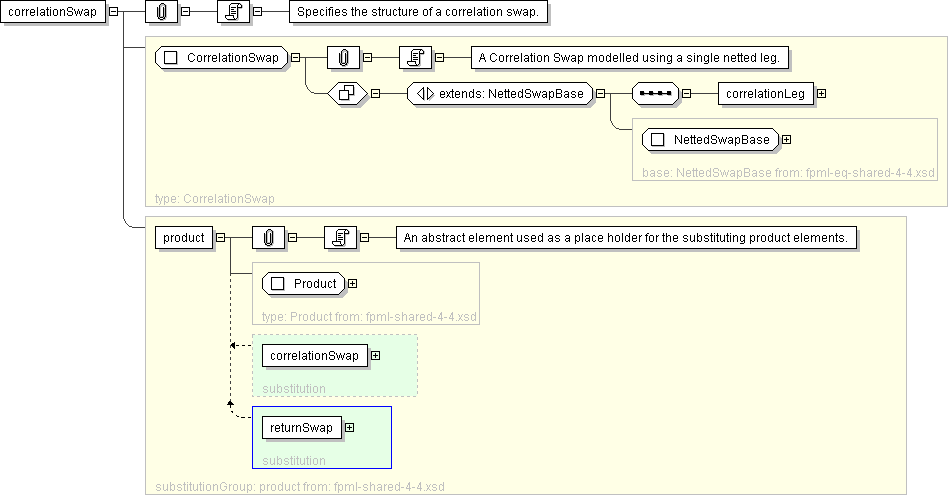The height and width of the screenshot is (496, 949).
Task: Click 'A Correlation Swap modelled using a single netted leg.'
Action: click(x=629, y=57)
